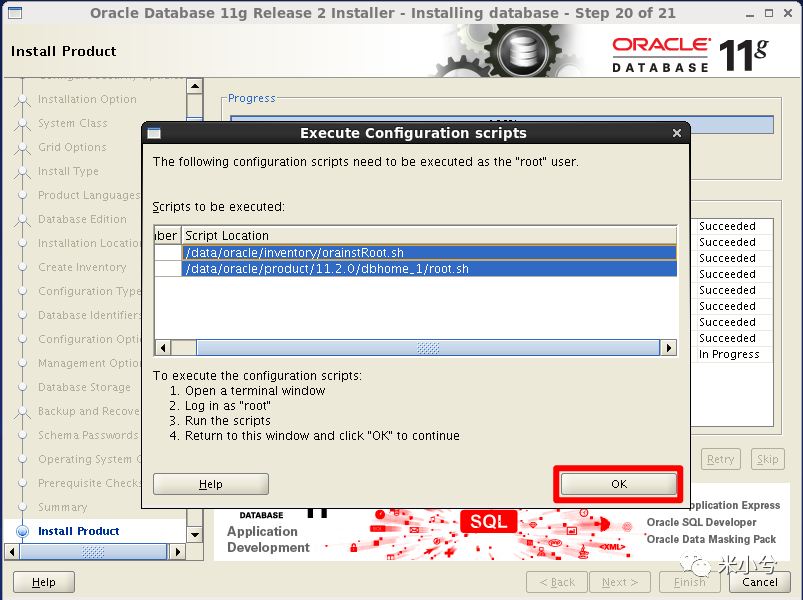Maximize the Oracle installer window
The height and width of the screenshot is (600, 803).
(769, 13)
